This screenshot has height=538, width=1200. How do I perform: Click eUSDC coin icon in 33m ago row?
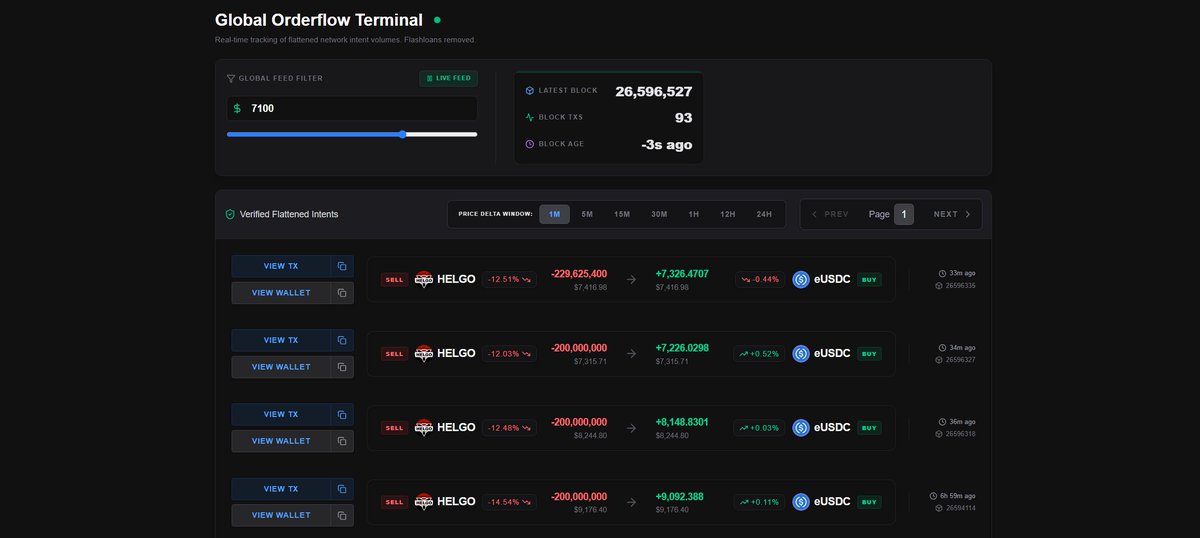[x=801, y=279]
